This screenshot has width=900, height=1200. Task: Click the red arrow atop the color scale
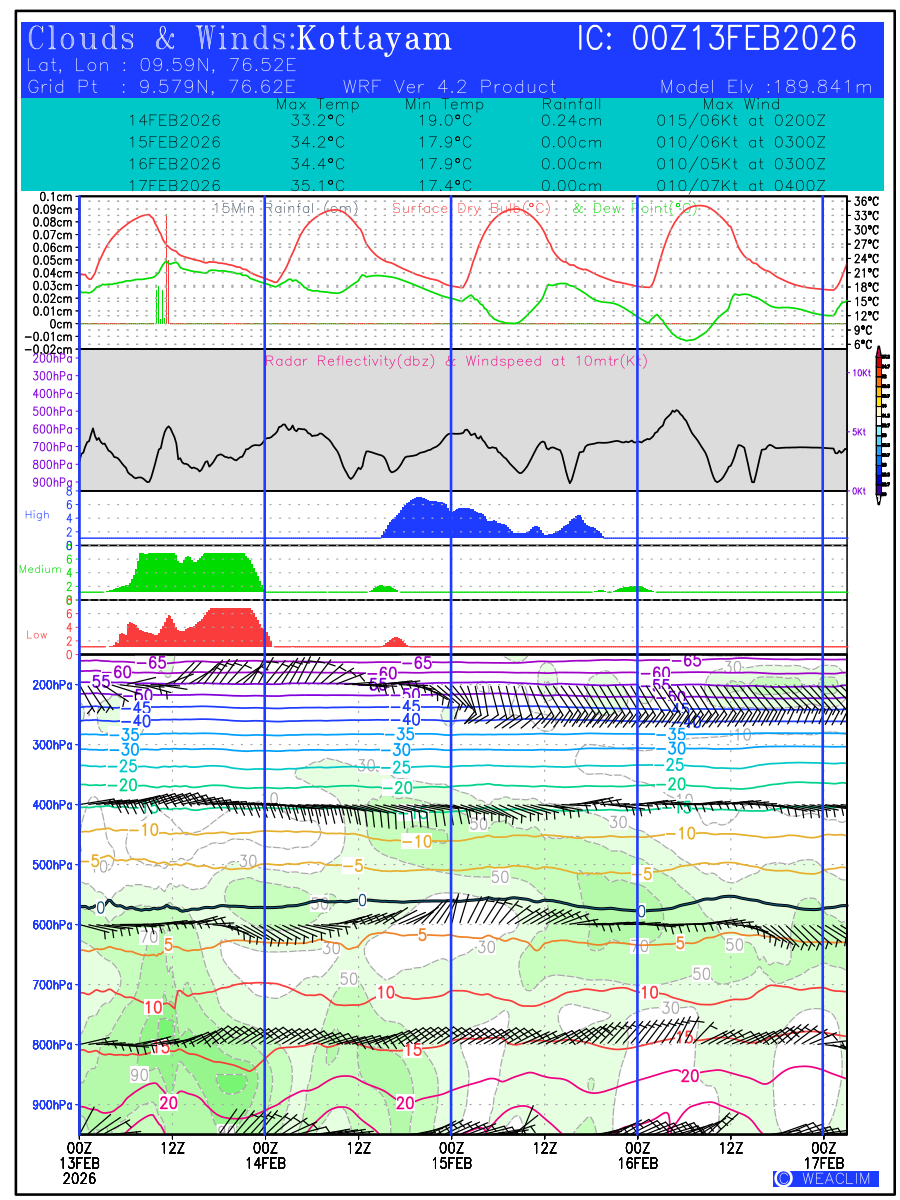[x=879, y=352]
